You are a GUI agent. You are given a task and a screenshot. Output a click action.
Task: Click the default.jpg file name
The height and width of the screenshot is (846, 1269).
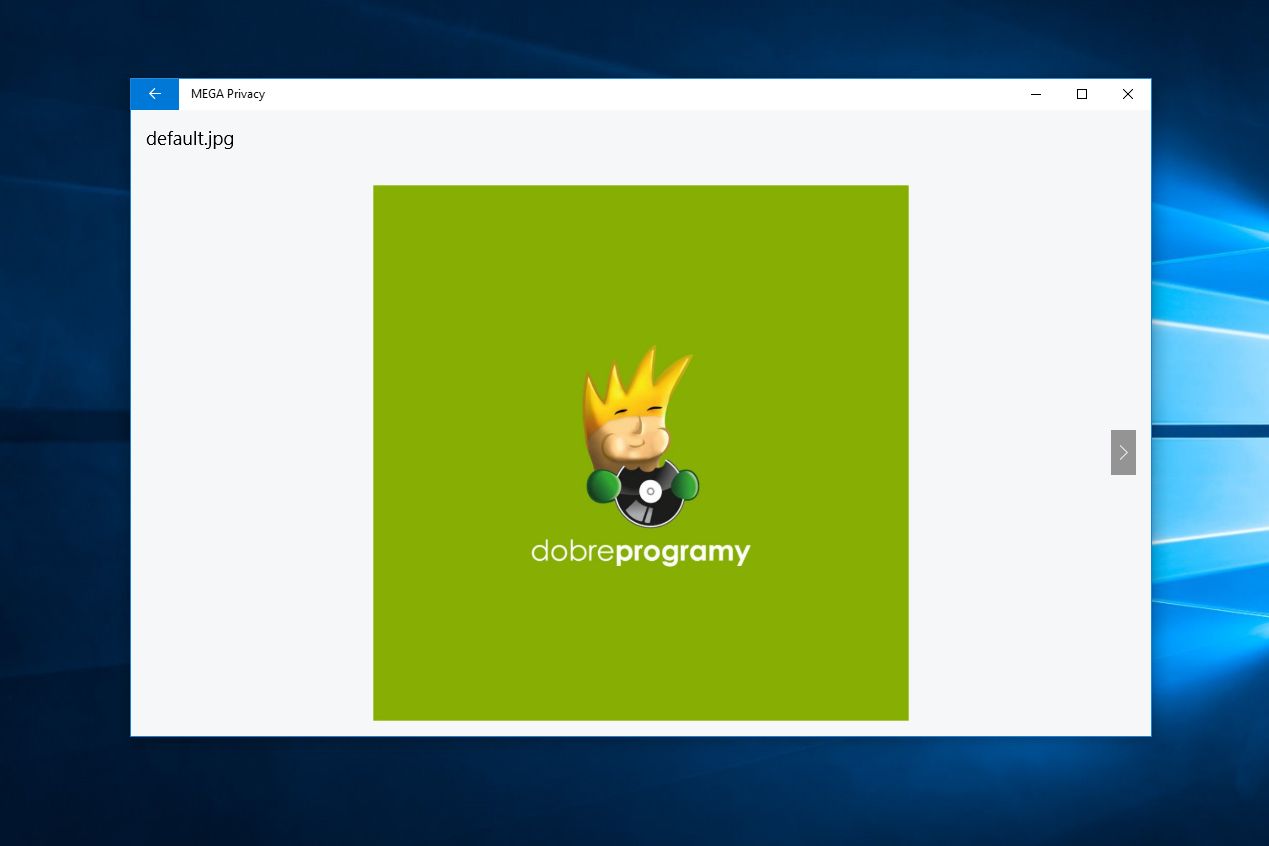[x=190, y=139]
